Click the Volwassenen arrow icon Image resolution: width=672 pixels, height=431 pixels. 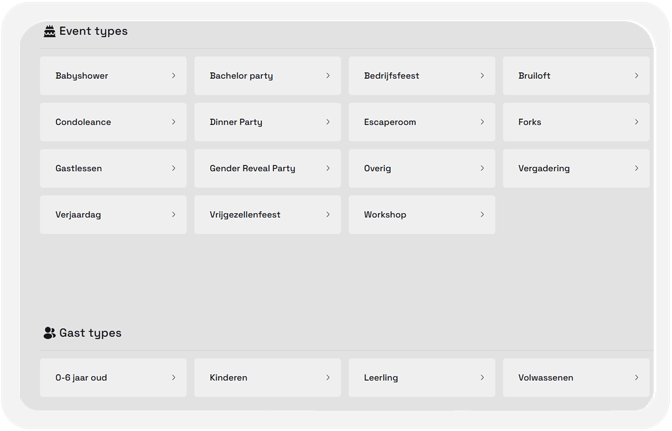636,377
